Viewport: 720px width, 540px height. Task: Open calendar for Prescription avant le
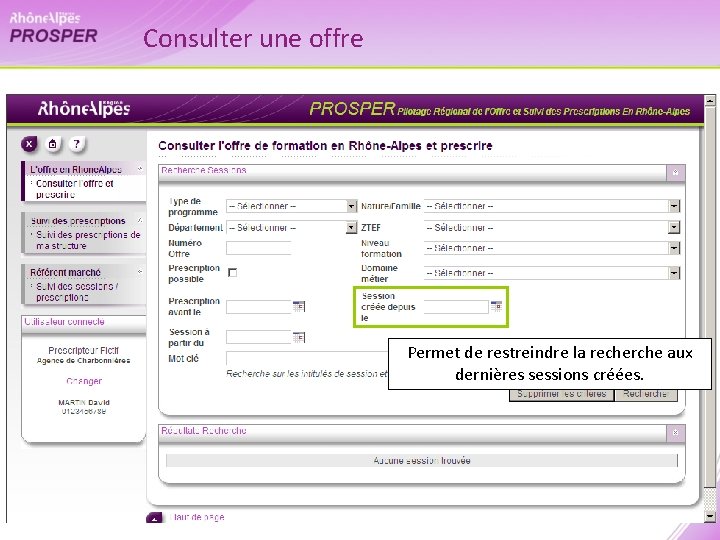(x=299, y=306)
